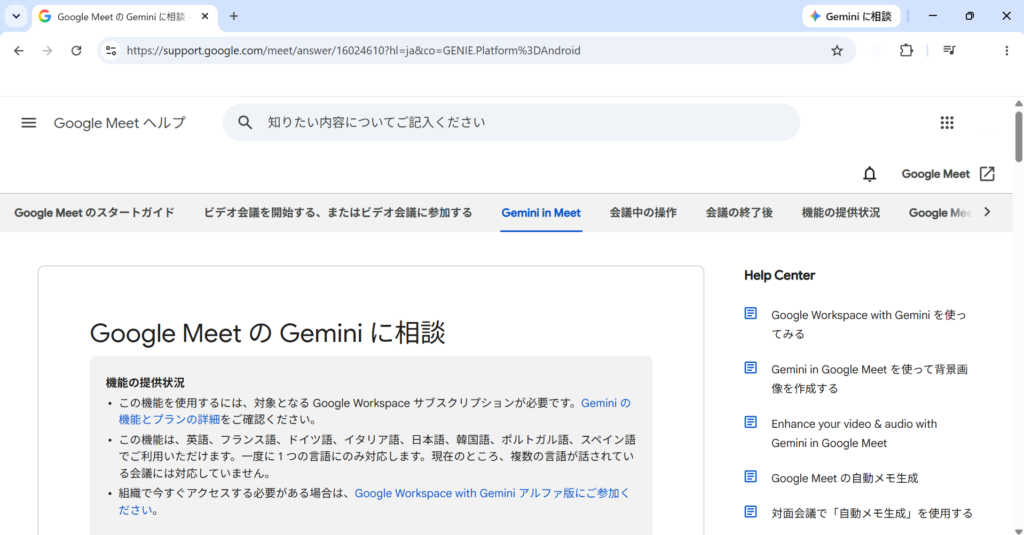Open 背景画像を作成する article link
Viewport: 1024px width, 535px height.
(x=869, y=378)
